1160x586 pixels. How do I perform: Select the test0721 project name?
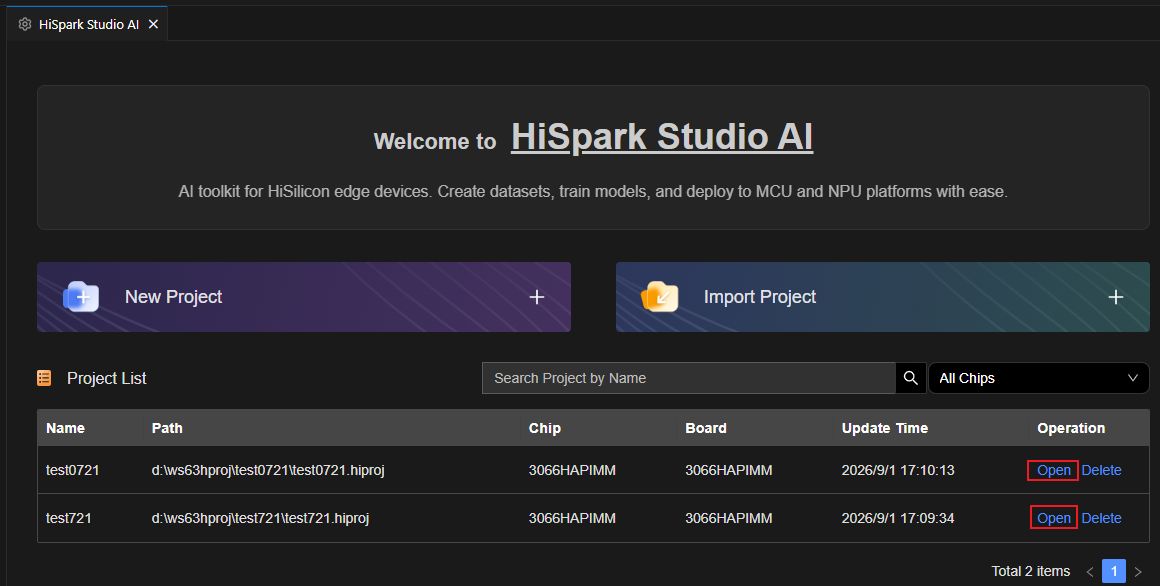[x=72, y=471]
